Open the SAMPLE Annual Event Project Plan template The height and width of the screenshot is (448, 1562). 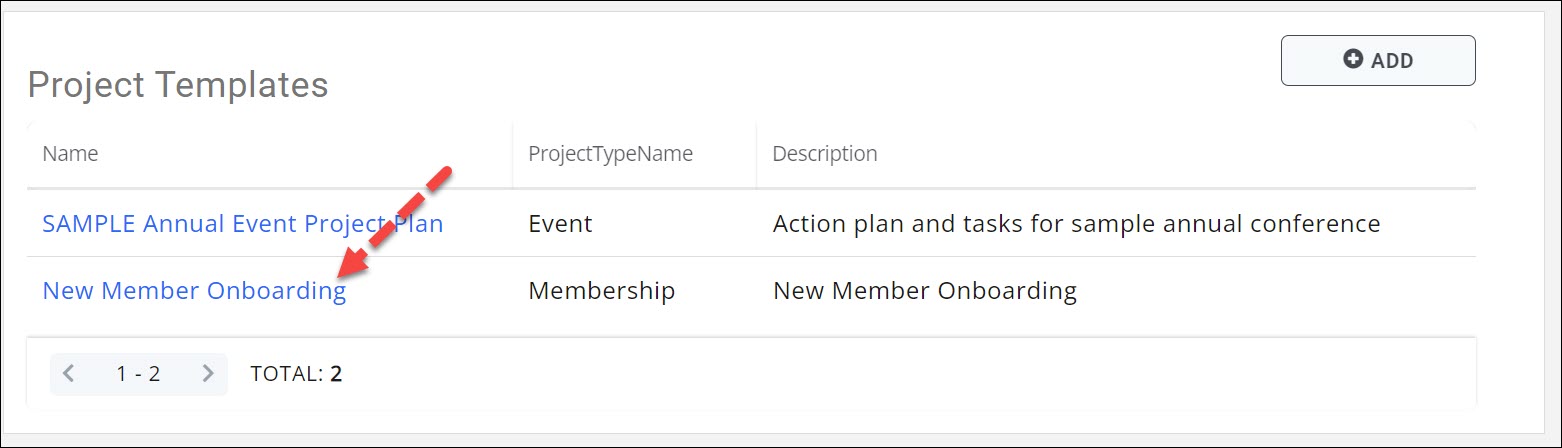242,223
